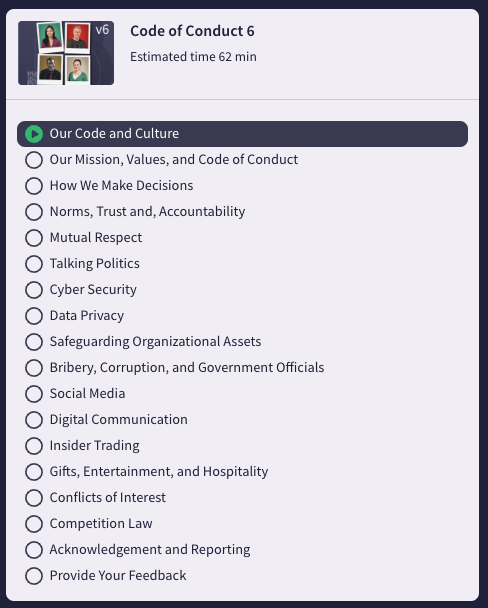Click the circle icon next to Cyber Security

click(34, 290)
